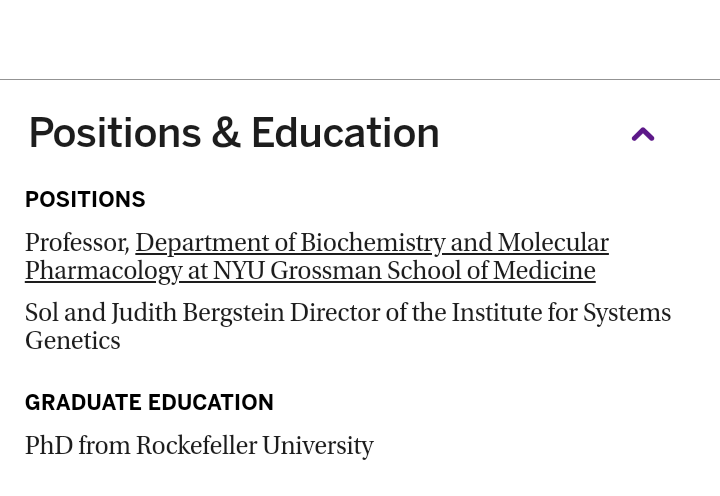Collapse the Positions & Education section chevron
Viewport: 720px width, 496px height.
click(x=643, y=135)
